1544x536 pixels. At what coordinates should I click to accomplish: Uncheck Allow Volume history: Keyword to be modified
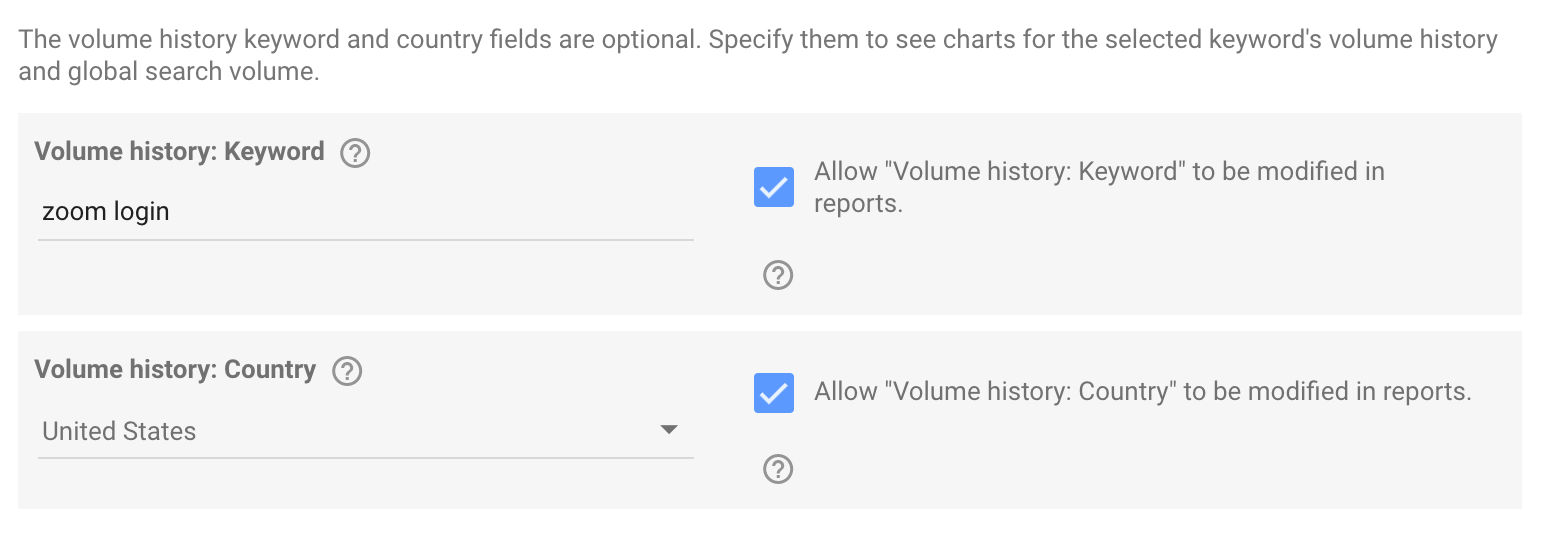(774, 187)
